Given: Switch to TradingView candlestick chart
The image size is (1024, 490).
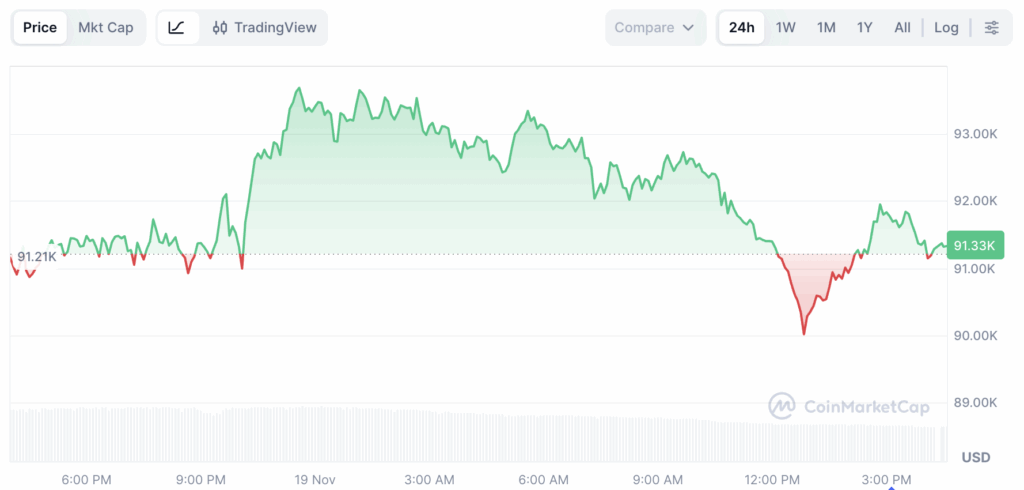Looking at the screenshot, I should [x=263, y=28].
